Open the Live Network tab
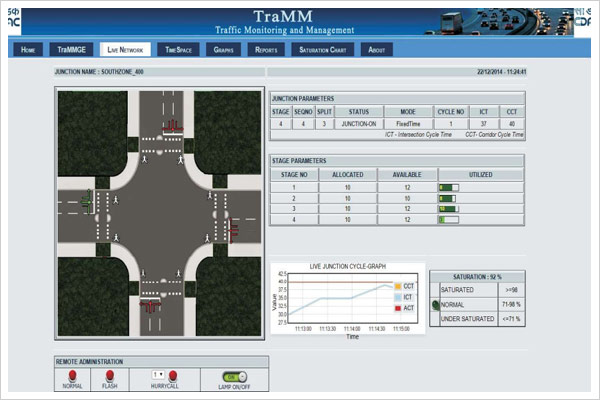This screenshot has height=400, width=600. [126, 48]
